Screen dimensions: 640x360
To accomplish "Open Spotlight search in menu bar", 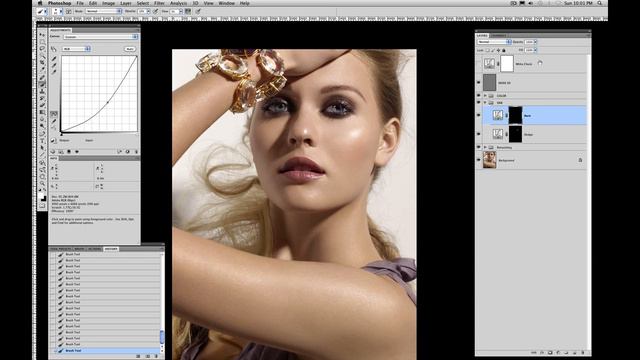I will [x=600, y=3].
